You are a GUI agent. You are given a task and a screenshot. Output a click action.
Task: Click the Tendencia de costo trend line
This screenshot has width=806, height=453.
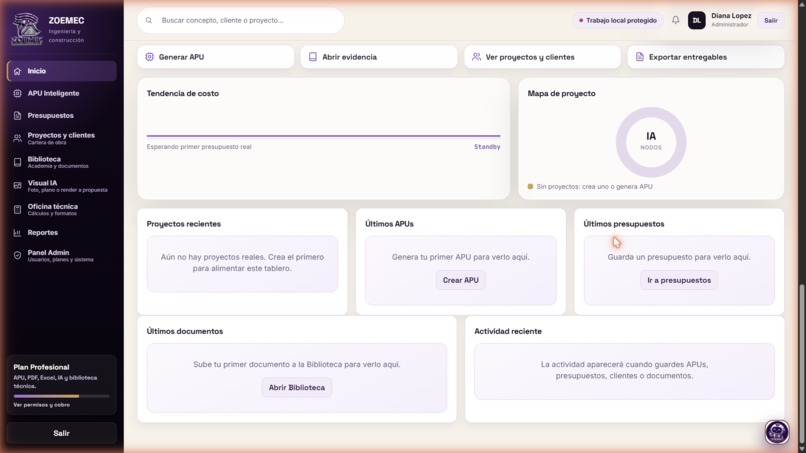coord(323,136)
